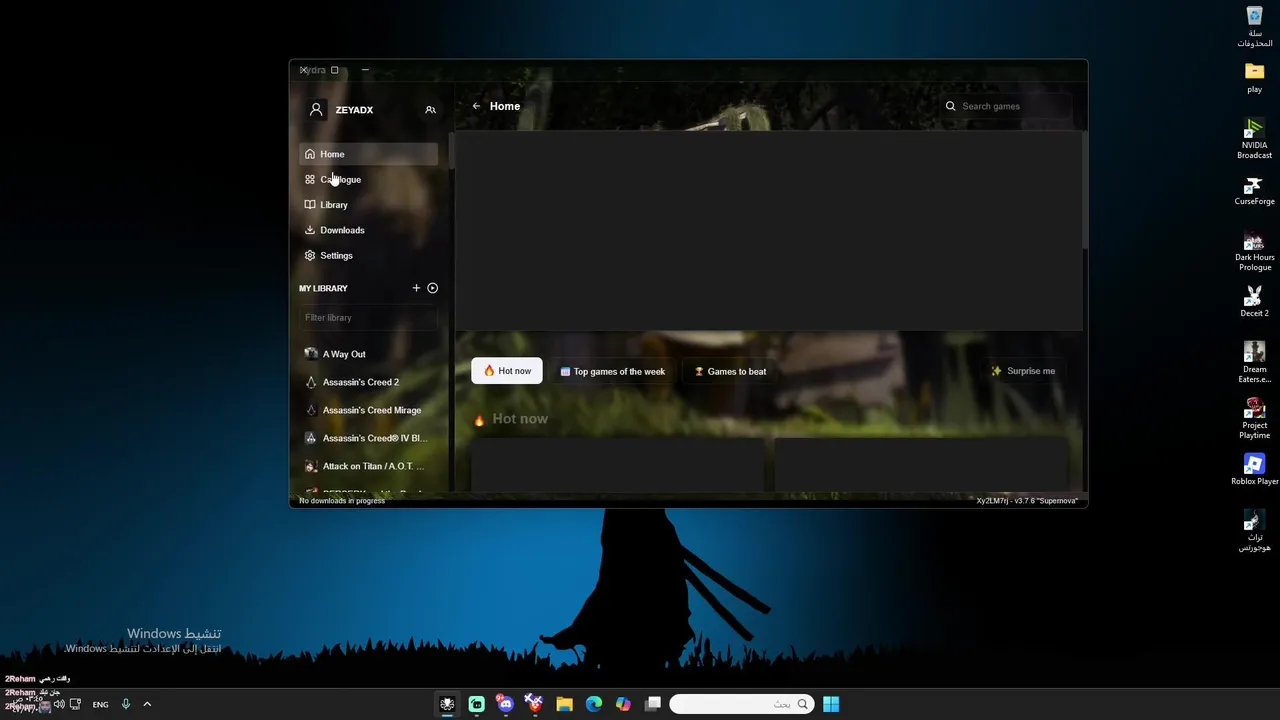The image size is (1280, 720).
Task: Switch to Games to beat tab
Action: (x=730, y=371)
